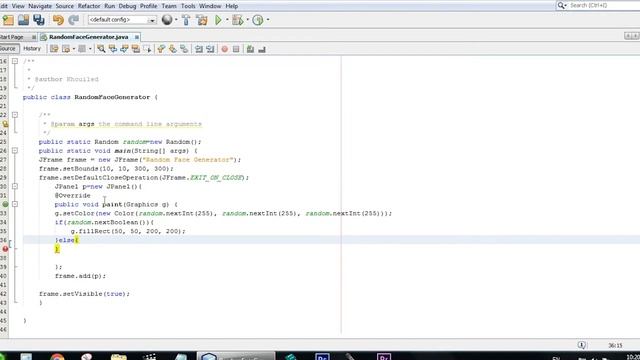Click the Find Previous Occurrence icon

click(x=113, y=49)
